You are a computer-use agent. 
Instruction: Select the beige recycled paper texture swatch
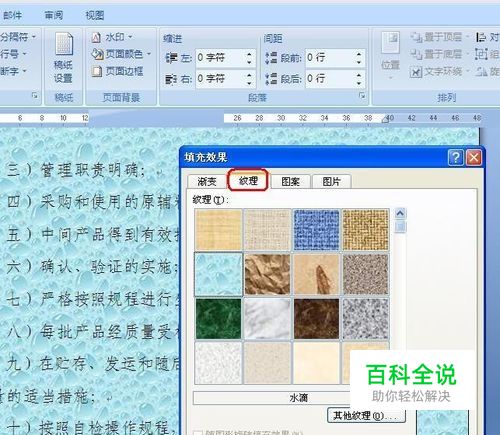pos(267,363)
